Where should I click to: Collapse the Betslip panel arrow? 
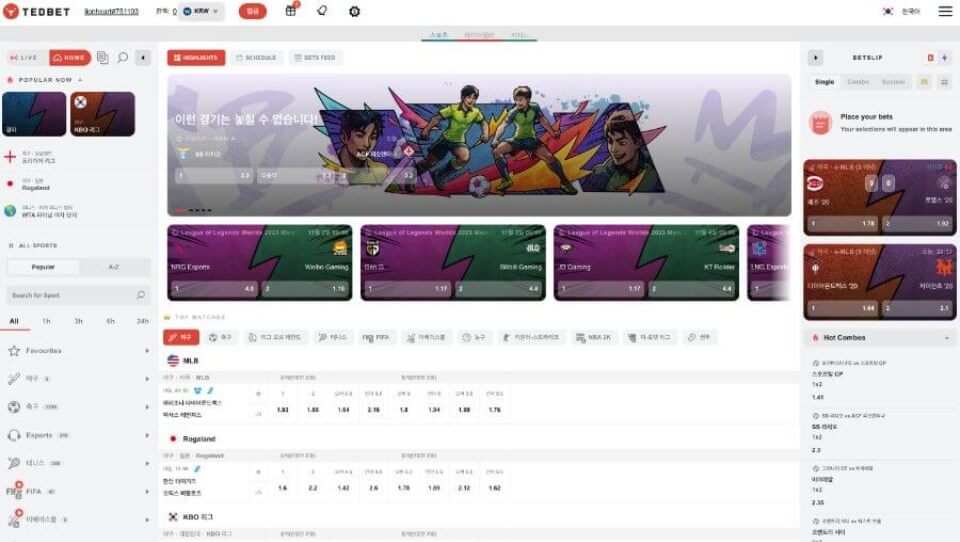(x=816, y=58)
